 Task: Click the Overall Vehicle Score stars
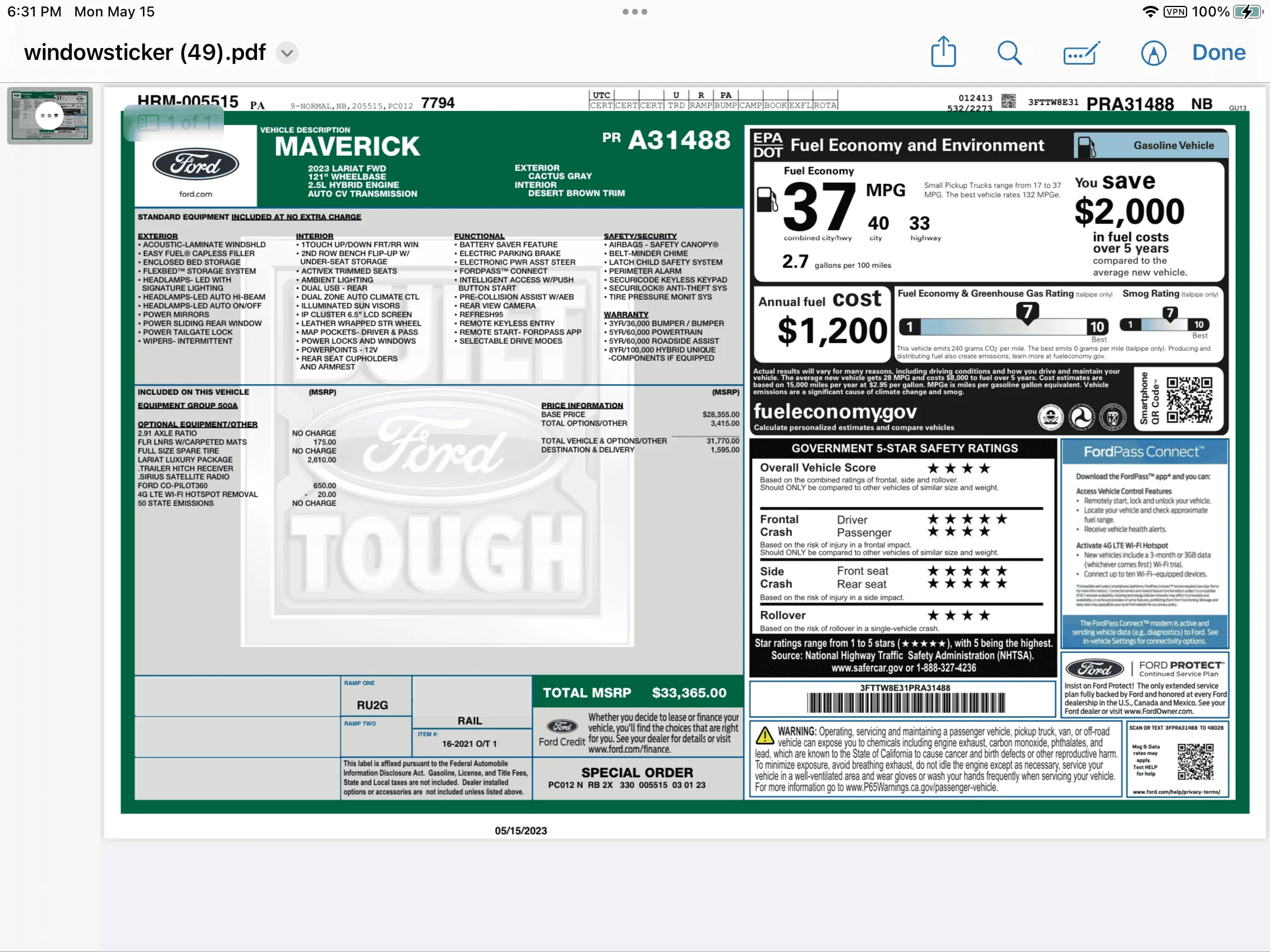click(958, 468)
